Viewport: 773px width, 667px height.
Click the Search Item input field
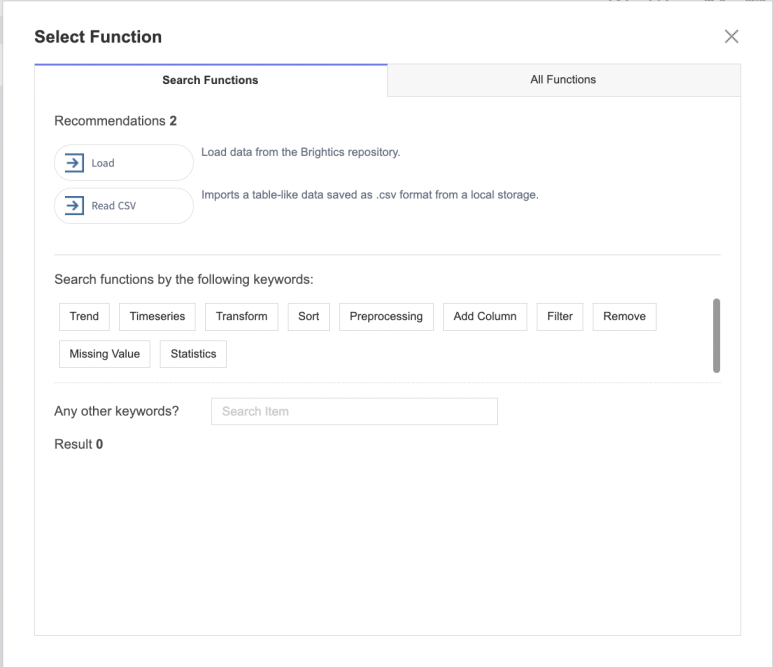(354, 412)
